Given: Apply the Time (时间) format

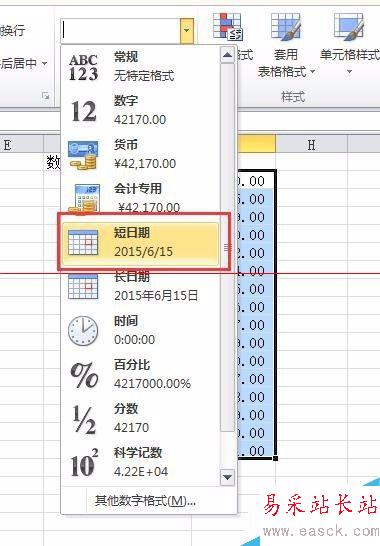Looking at the screenshot, I should click(141, 330).
